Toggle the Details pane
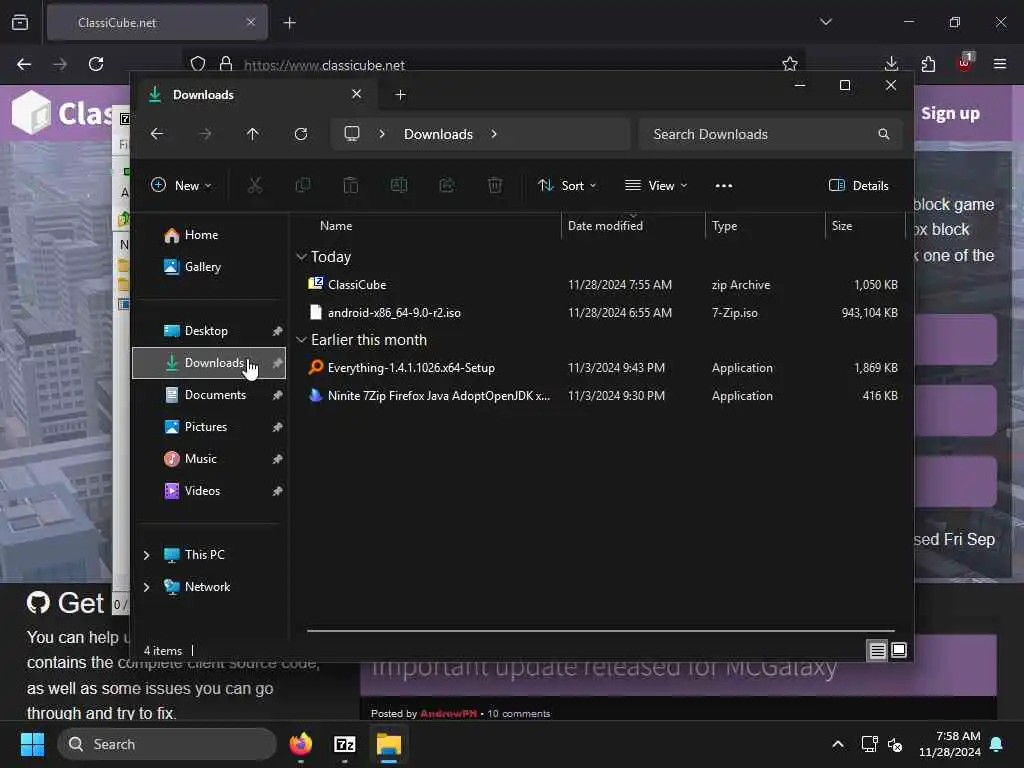The image size is (1024, 768). pyautogui.click(x=859, y=185)
